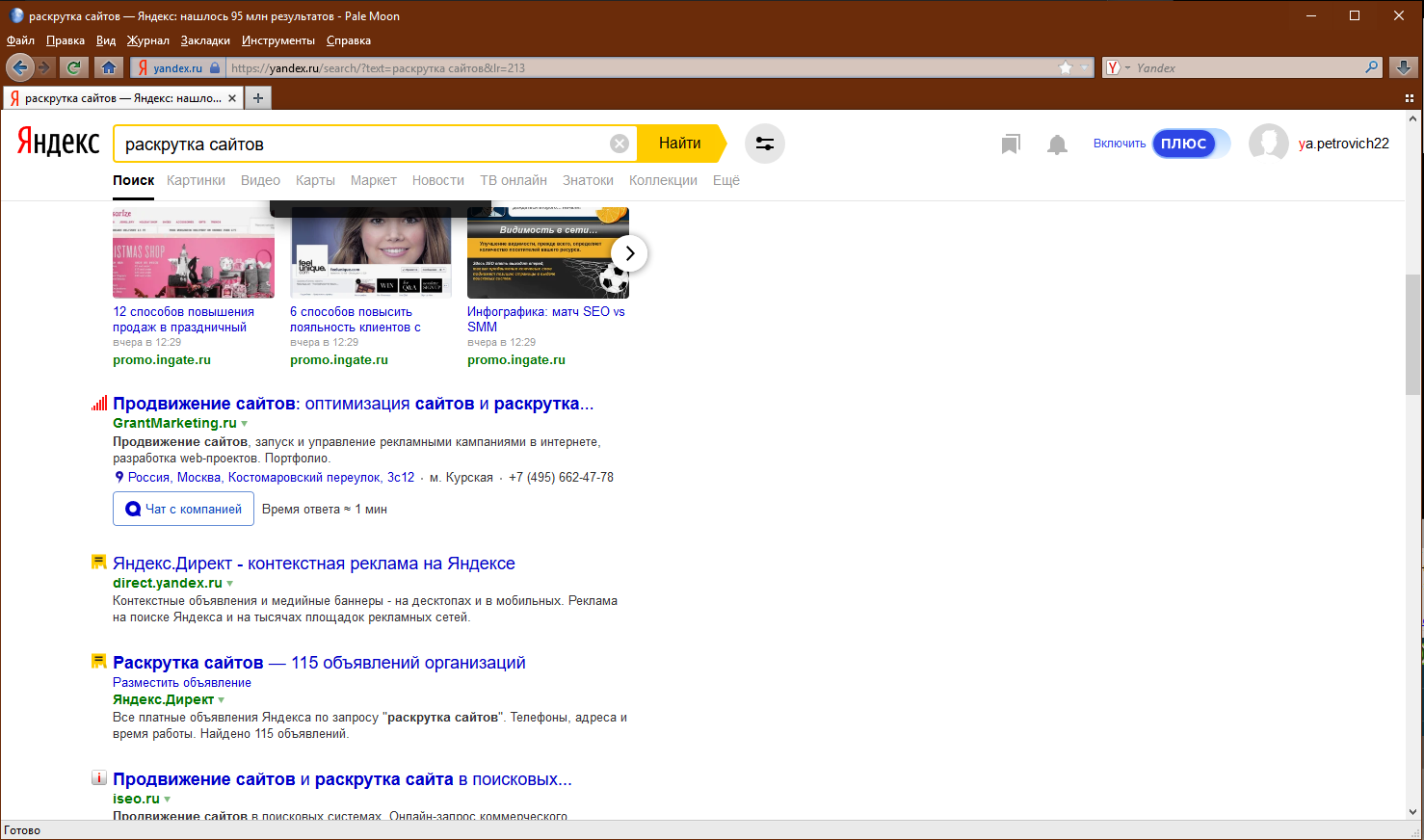The height and width of the screenshot is (840, 1424).
Task: Open a new tab with plus button
Action: click(x=258, y=98)
